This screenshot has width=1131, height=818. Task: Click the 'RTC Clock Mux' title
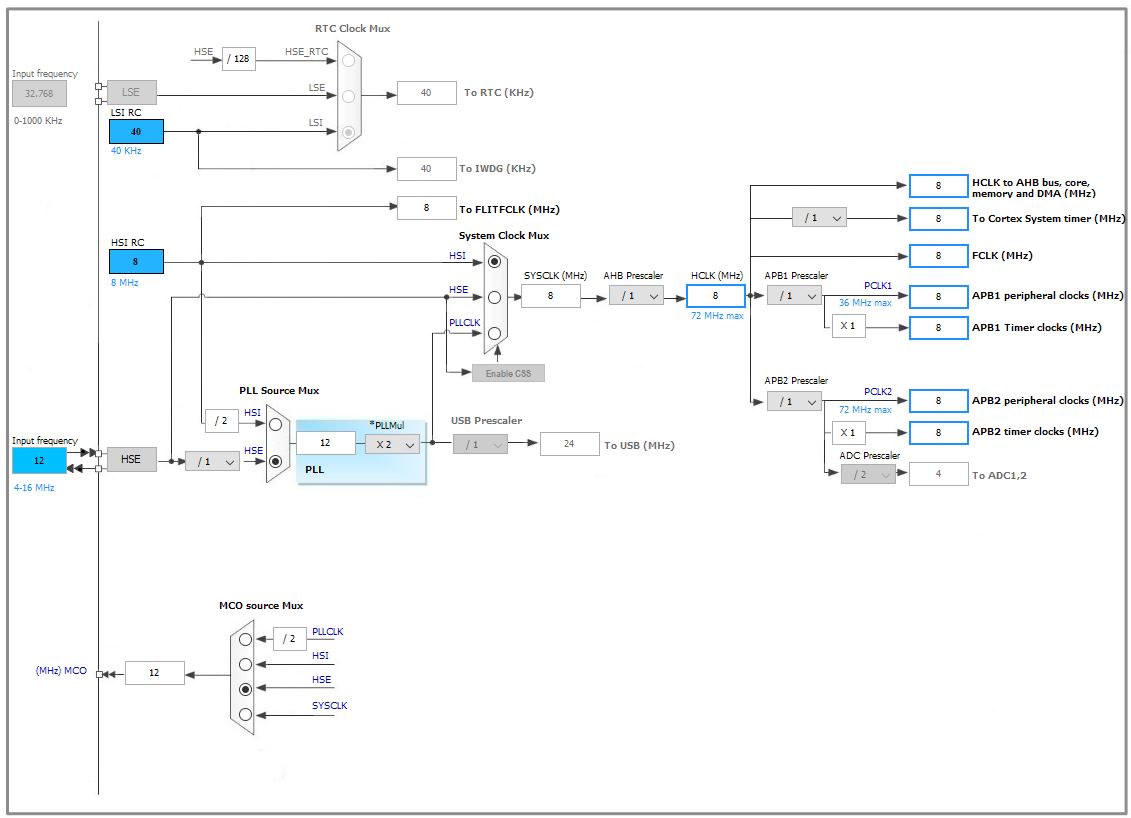[352, 29]
